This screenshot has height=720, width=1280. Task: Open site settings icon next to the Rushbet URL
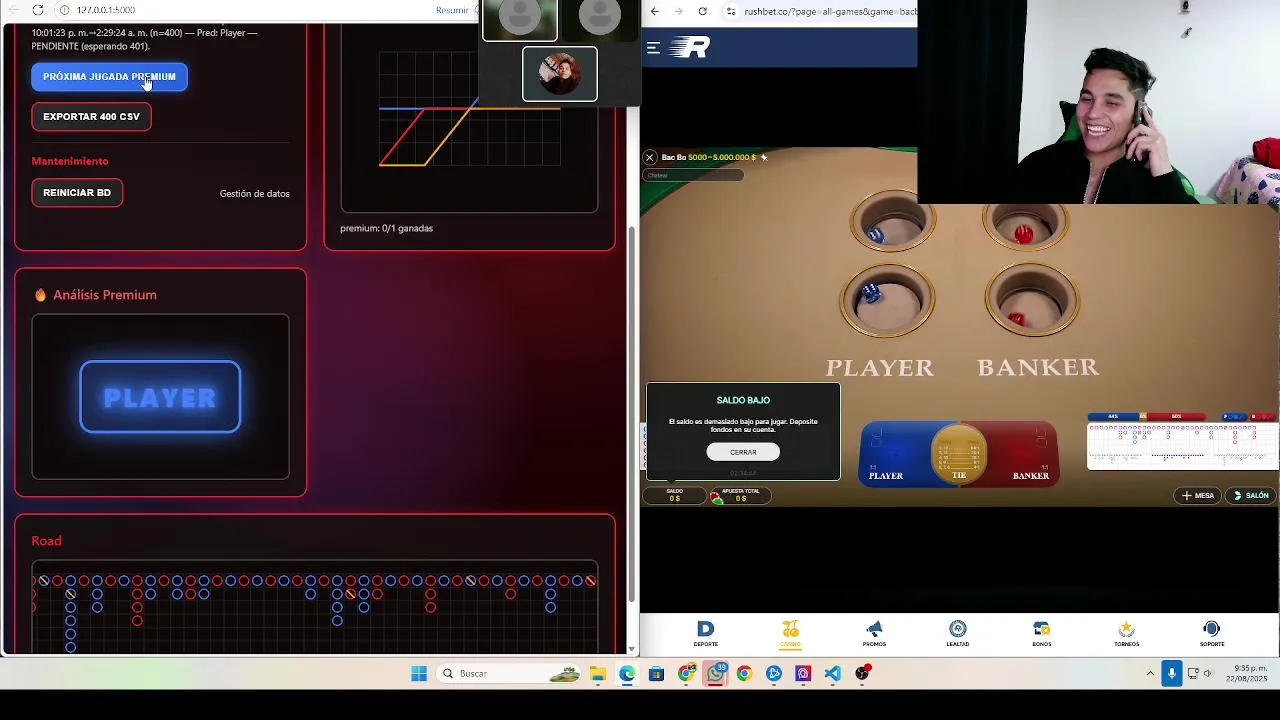click(x=731, y=11)
